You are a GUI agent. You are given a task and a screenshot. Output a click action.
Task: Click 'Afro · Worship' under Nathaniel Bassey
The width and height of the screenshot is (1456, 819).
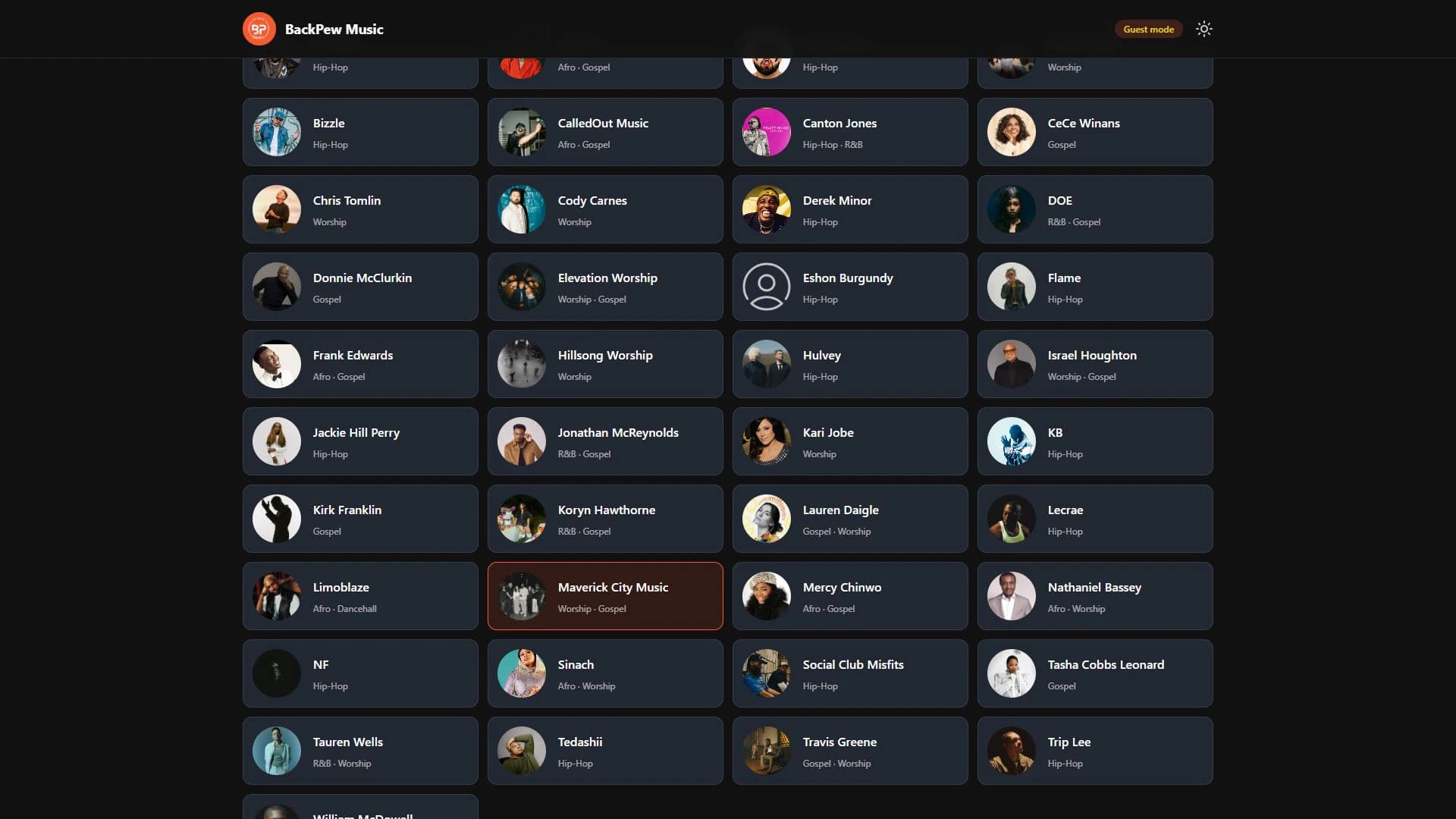(1076, 609)
